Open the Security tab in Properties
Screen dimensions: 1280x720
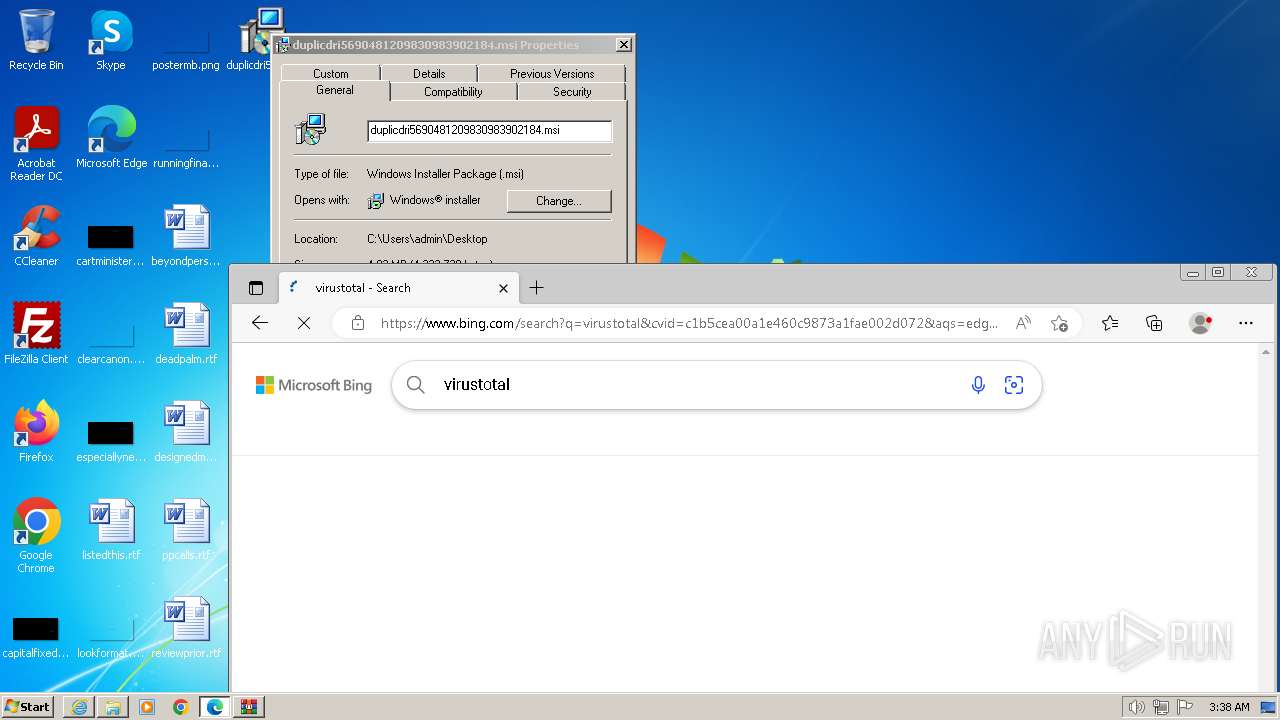(x=572, y=91)
